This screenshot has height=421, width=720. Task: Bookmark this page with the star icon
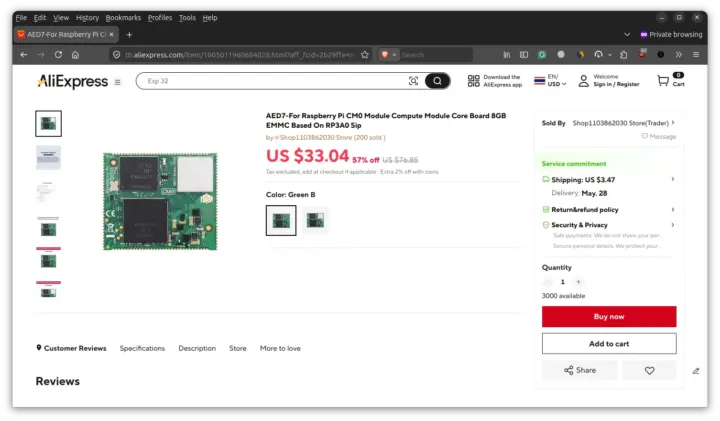click(x=365, y=55)
